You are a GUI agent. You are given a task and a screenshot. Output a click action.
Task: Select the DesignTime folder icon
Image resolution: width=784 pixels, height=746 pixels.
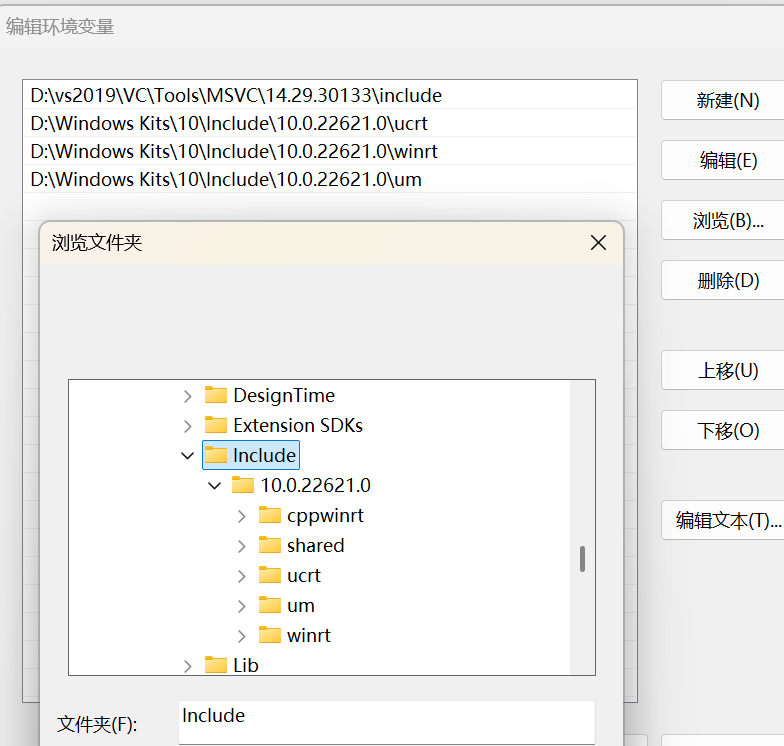(216, 394)
